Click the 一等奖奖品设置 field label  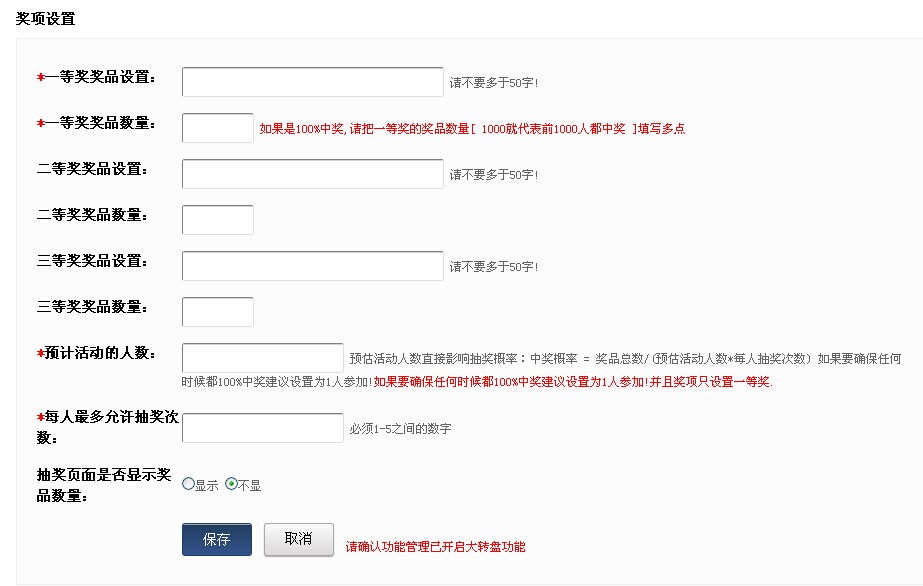(x=96, y=77)
